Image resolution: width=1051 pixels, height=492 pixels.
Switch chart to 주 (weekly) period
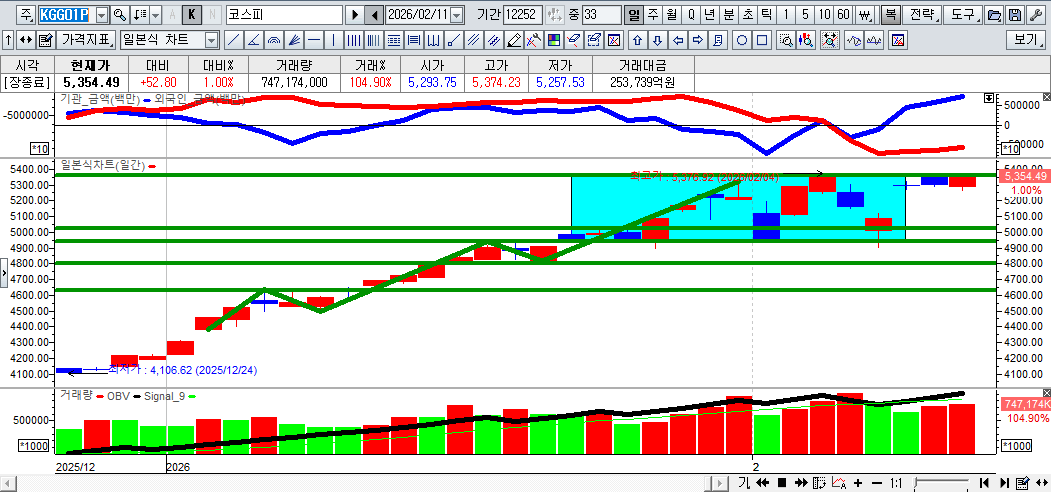pyautogui.click(x=652, y=15)
